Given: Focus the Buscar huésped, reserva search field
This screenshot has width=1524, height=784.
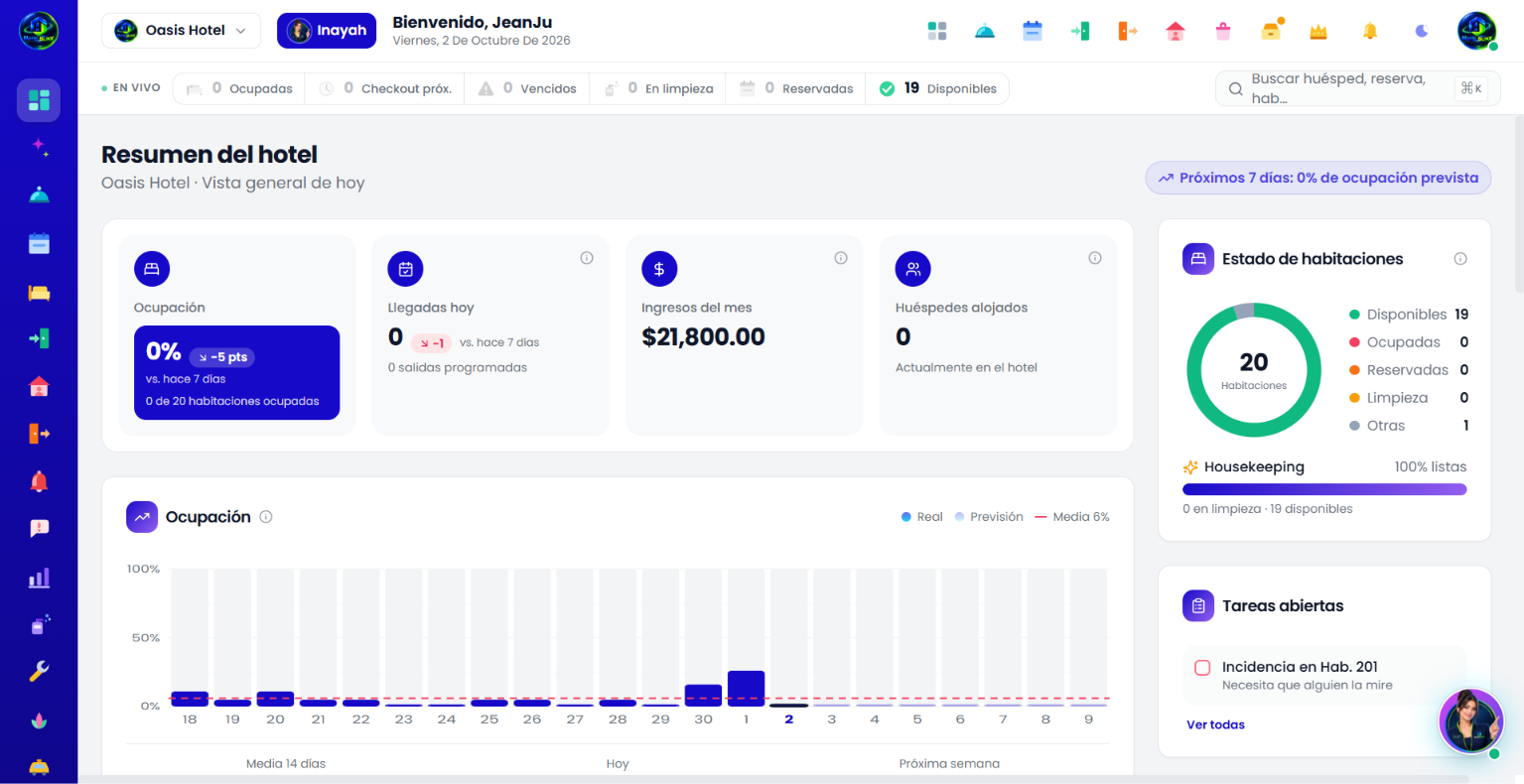Looking at the screenshot, I should 1355,88.
